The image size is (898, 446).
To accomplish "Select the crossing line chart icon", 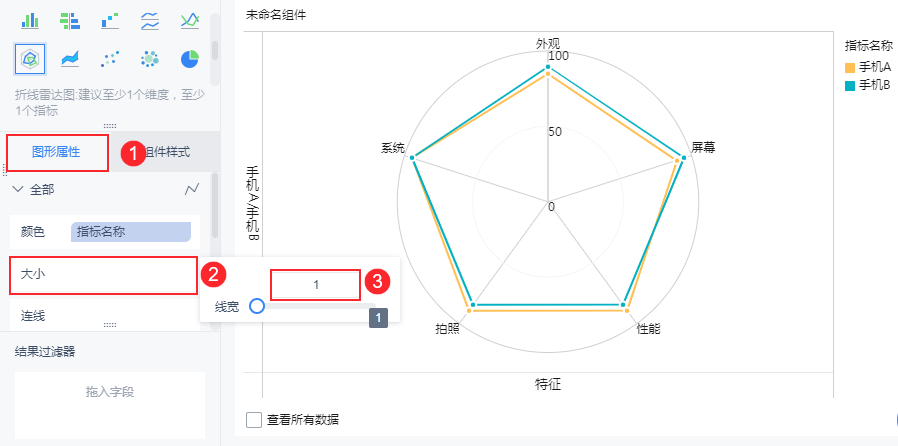I will 189,19.
